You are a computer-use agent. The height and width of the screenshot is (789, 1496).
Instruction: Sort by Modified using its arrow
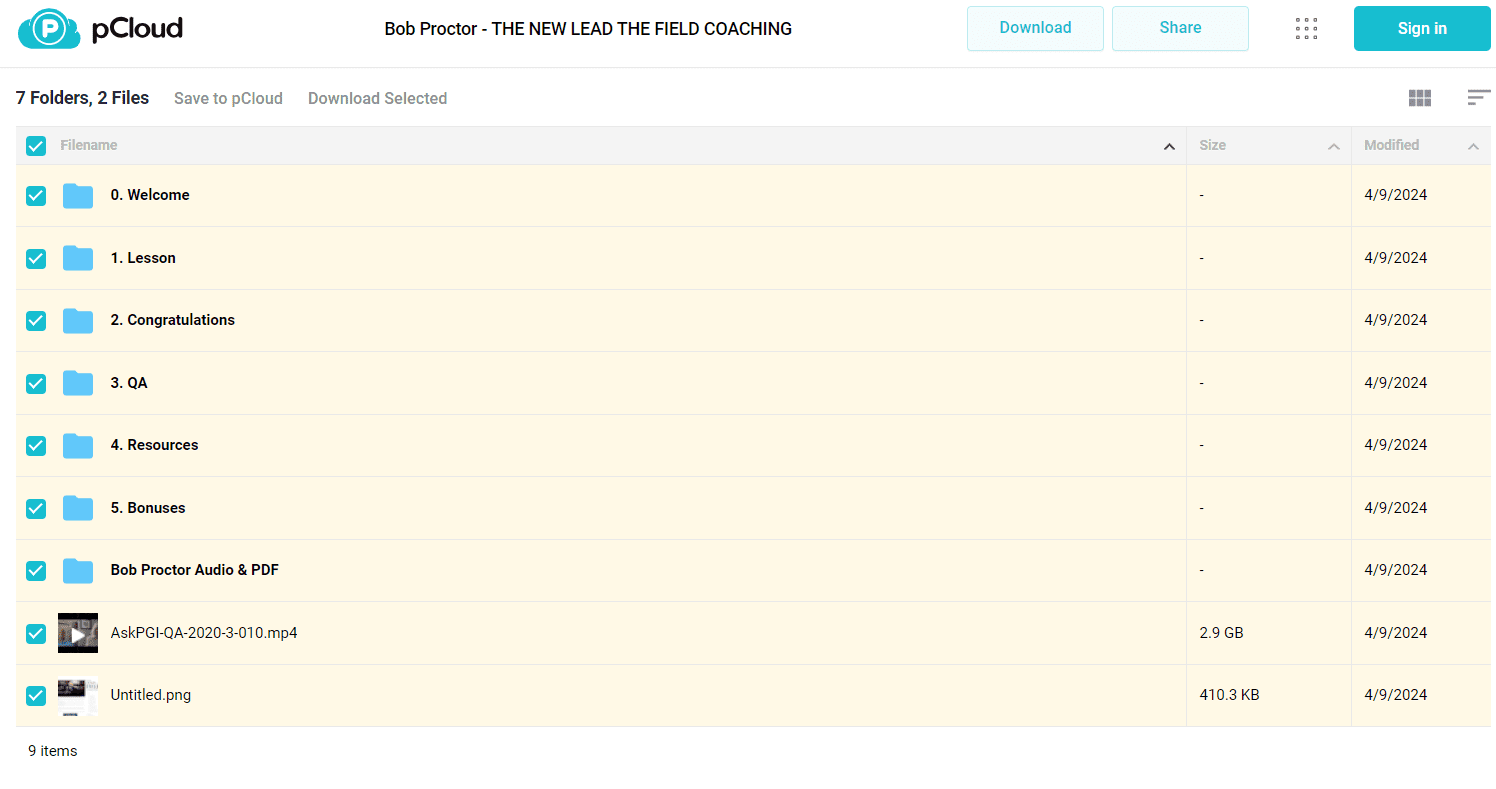point(1473,147)
